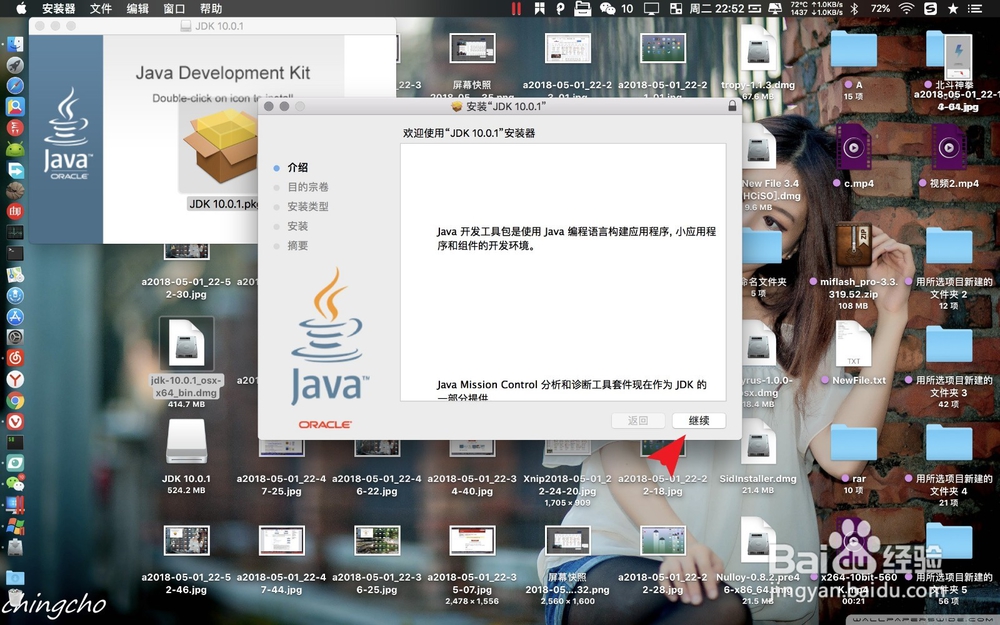Click the 继续 button in the installer
The image size is (1000, 625).
pos(699,420)
